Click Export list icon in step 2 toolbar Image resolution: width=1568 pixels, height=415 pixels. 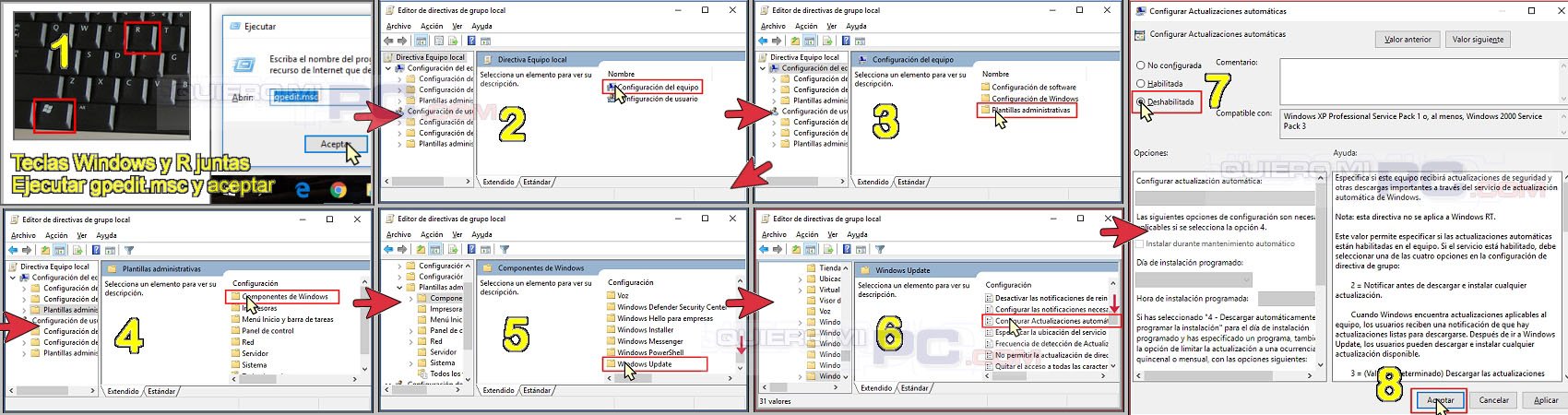(453, 41)
